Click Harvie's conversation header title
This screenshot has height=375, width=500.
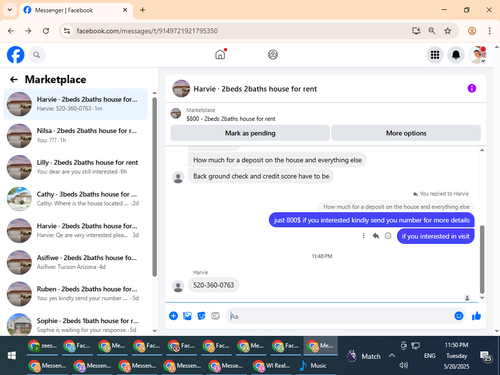(x=255, y=89)
